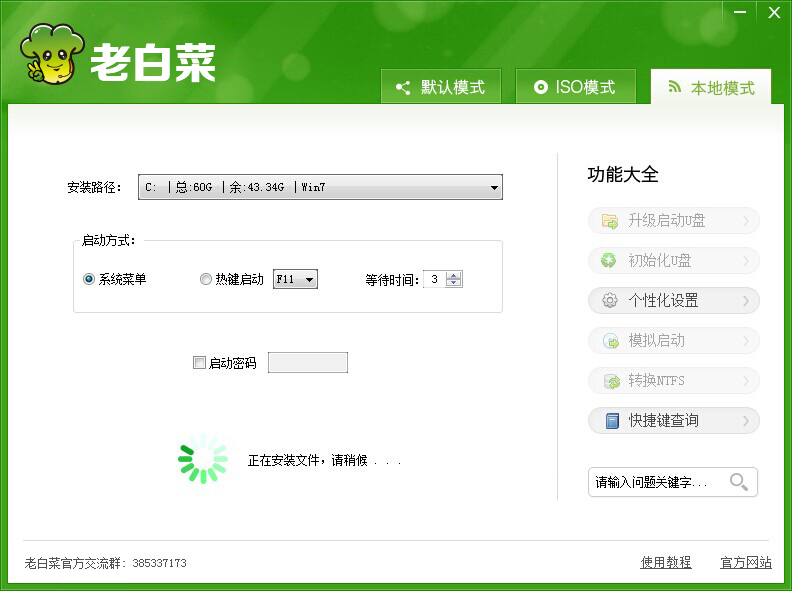Viewport: 792px width, 591px height.
Task: Decrease 等待时间 with down arrow
Action: coord(454,283)
